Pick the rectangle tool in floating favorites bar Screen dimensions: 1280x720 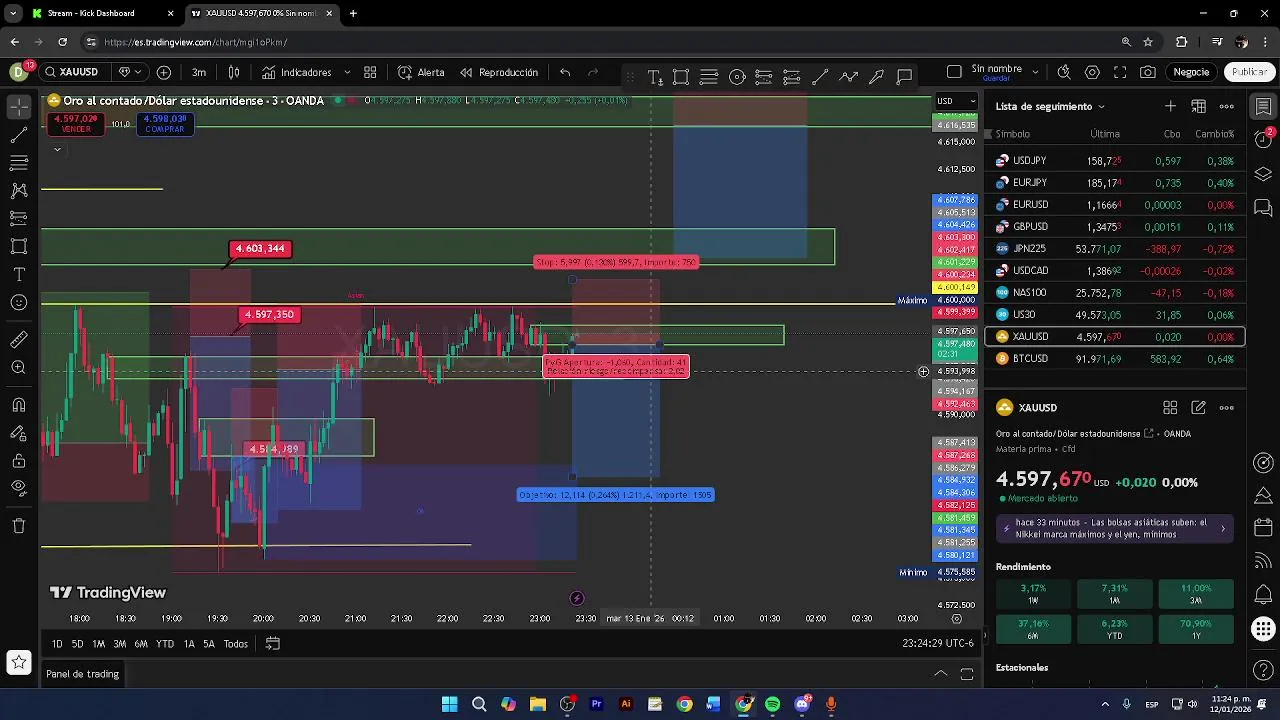[x=681, y=77]
